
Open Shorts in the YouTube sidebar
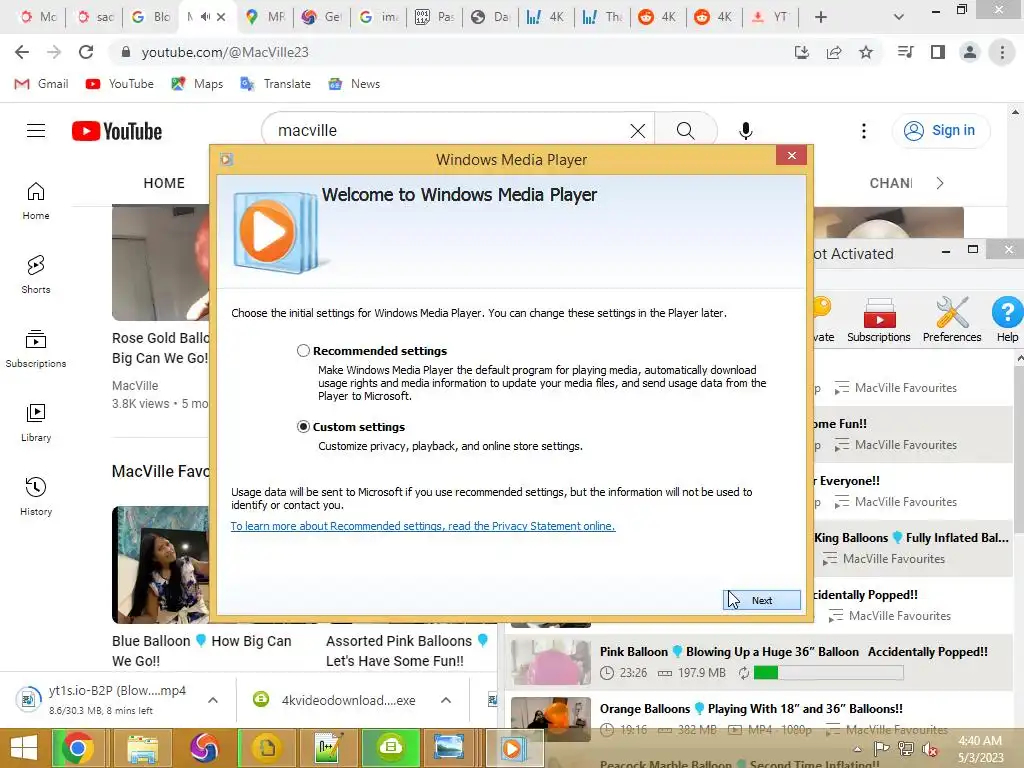(36, 275)
